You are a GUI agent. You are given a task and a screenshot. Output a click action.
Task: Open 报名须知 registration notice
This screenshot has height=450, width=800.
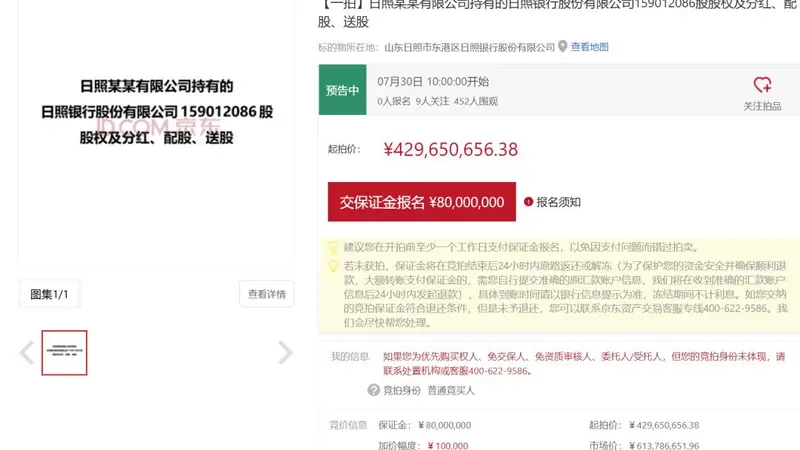[558, 202]
